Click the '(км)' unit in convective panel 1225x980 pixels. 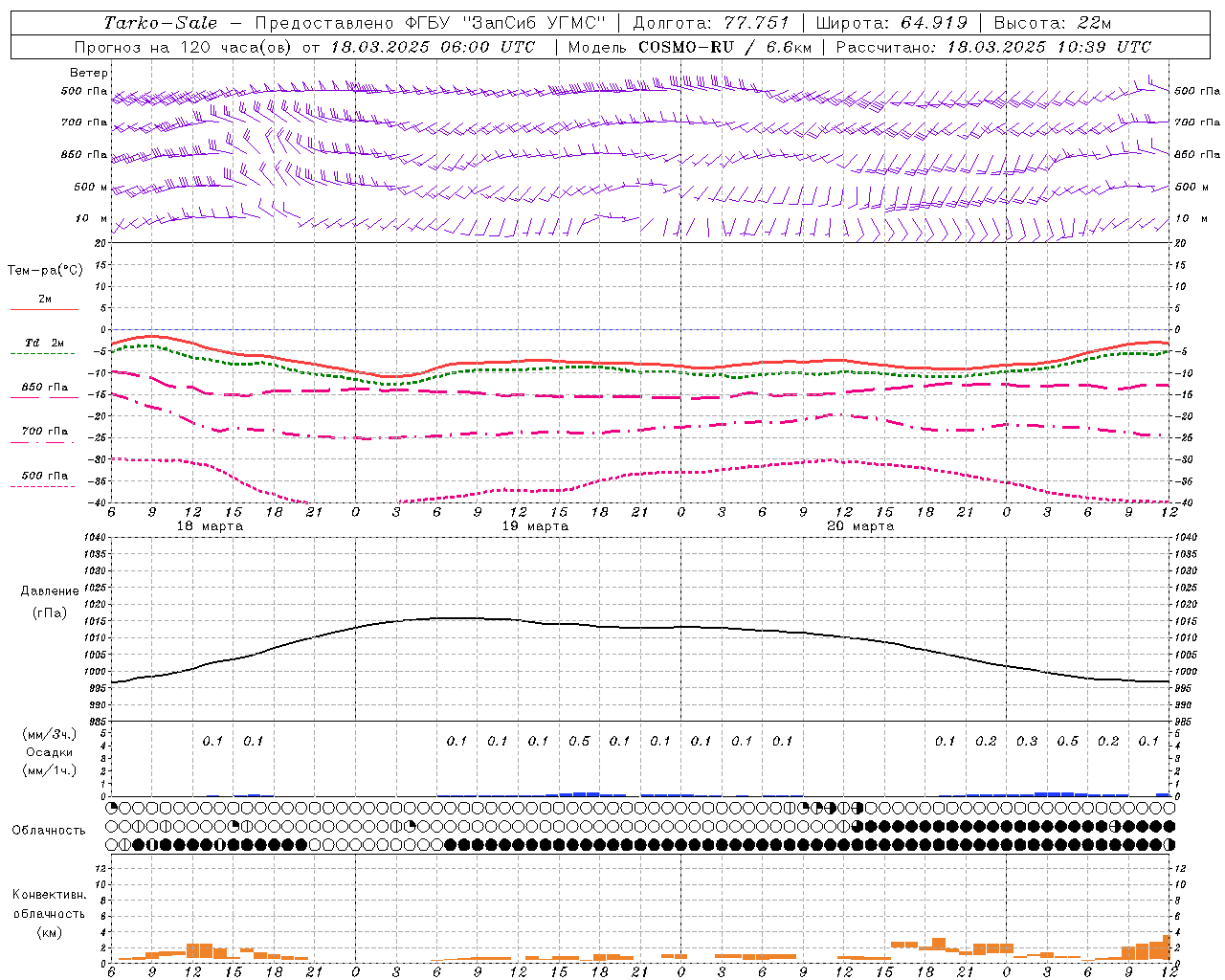50,932
